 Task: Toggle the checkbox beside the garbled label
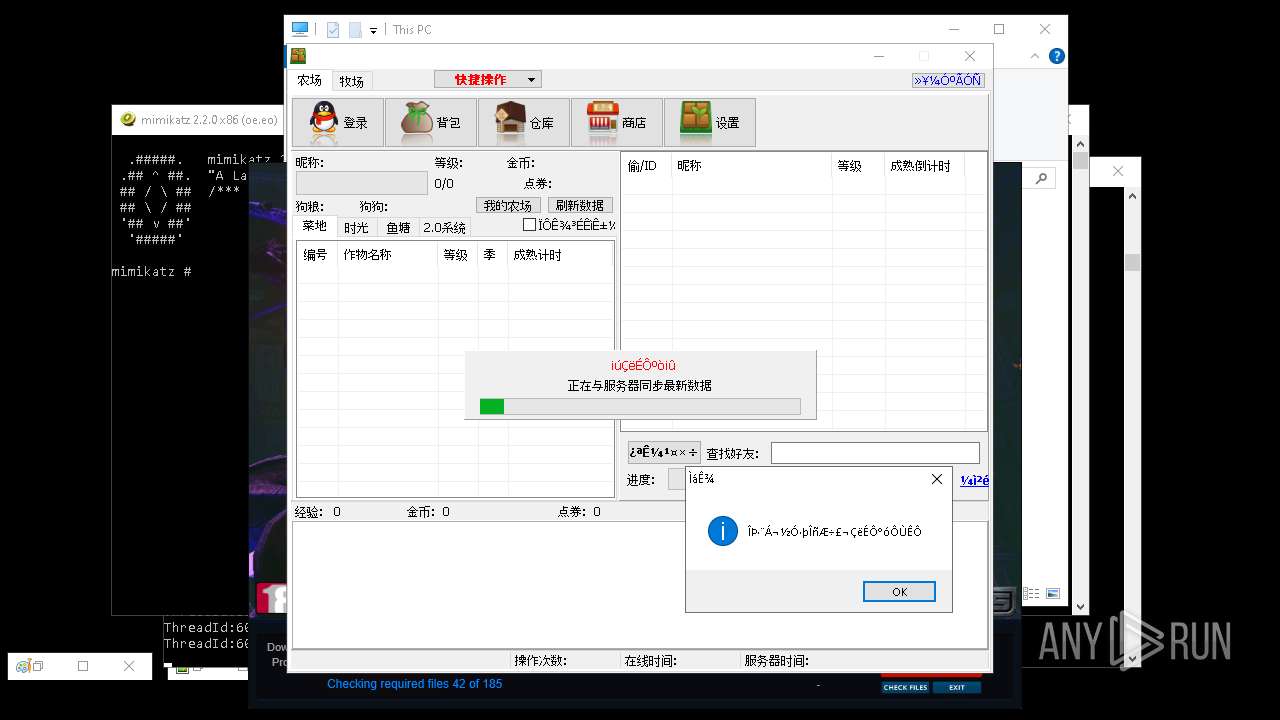point(530,225)
